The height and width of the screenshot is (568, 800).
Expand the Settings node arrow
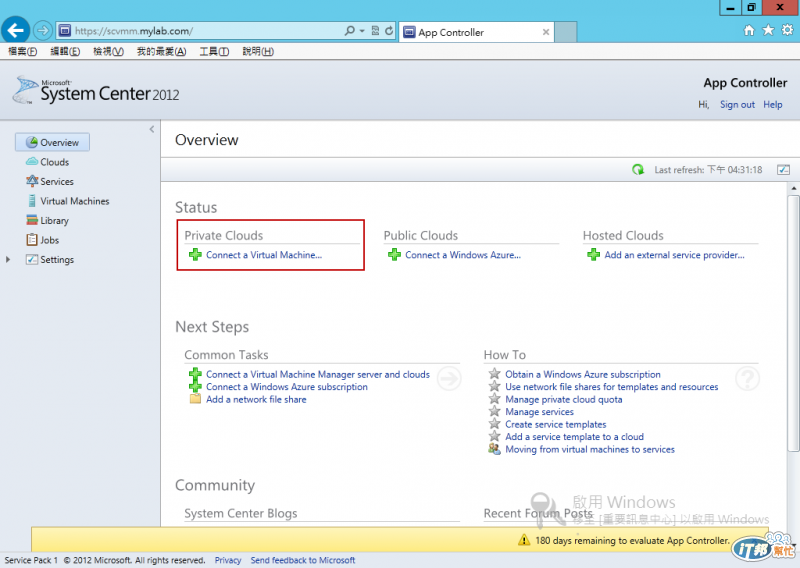[x=8, y=259]
